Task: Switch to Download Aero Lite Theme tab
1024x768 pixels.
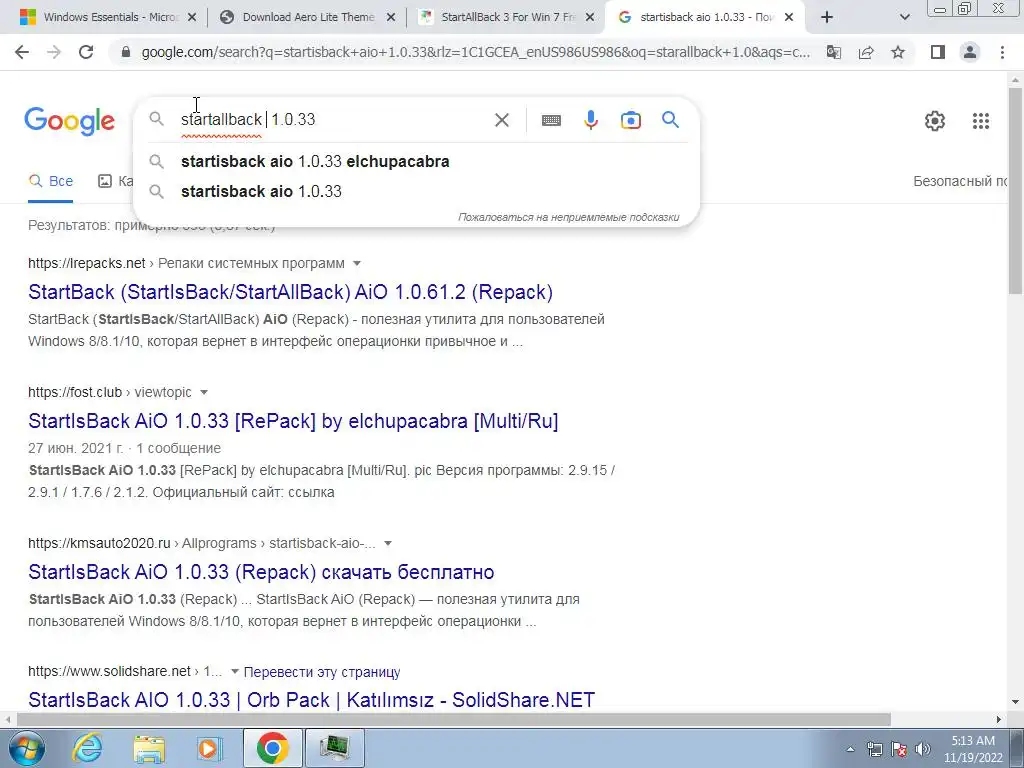Action: (x=308, y=18)
